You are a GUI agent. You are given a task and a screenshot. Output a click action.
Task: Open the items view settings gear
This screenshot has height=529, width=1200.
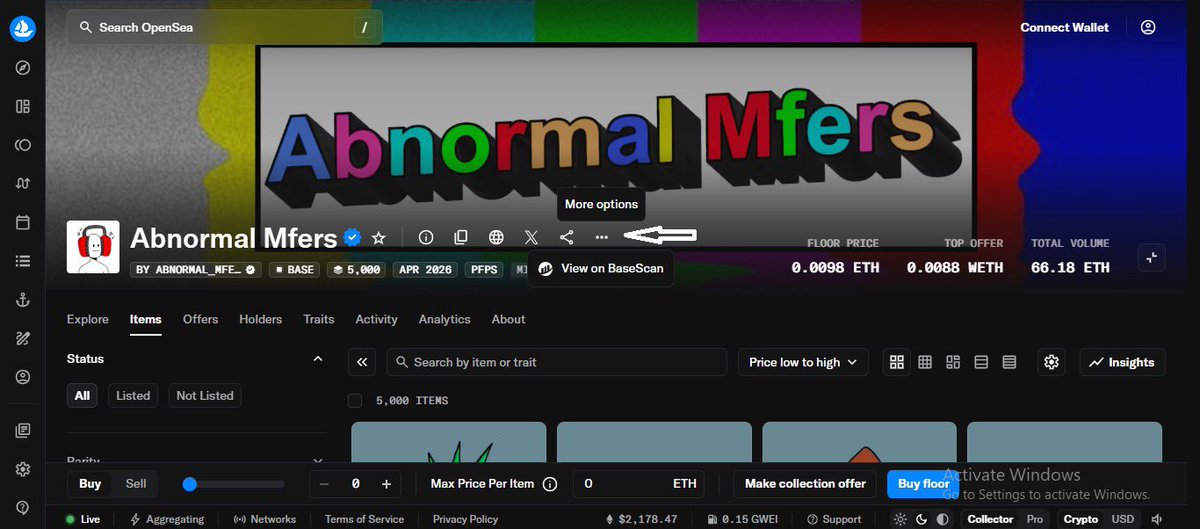(x=1051, y=362)
